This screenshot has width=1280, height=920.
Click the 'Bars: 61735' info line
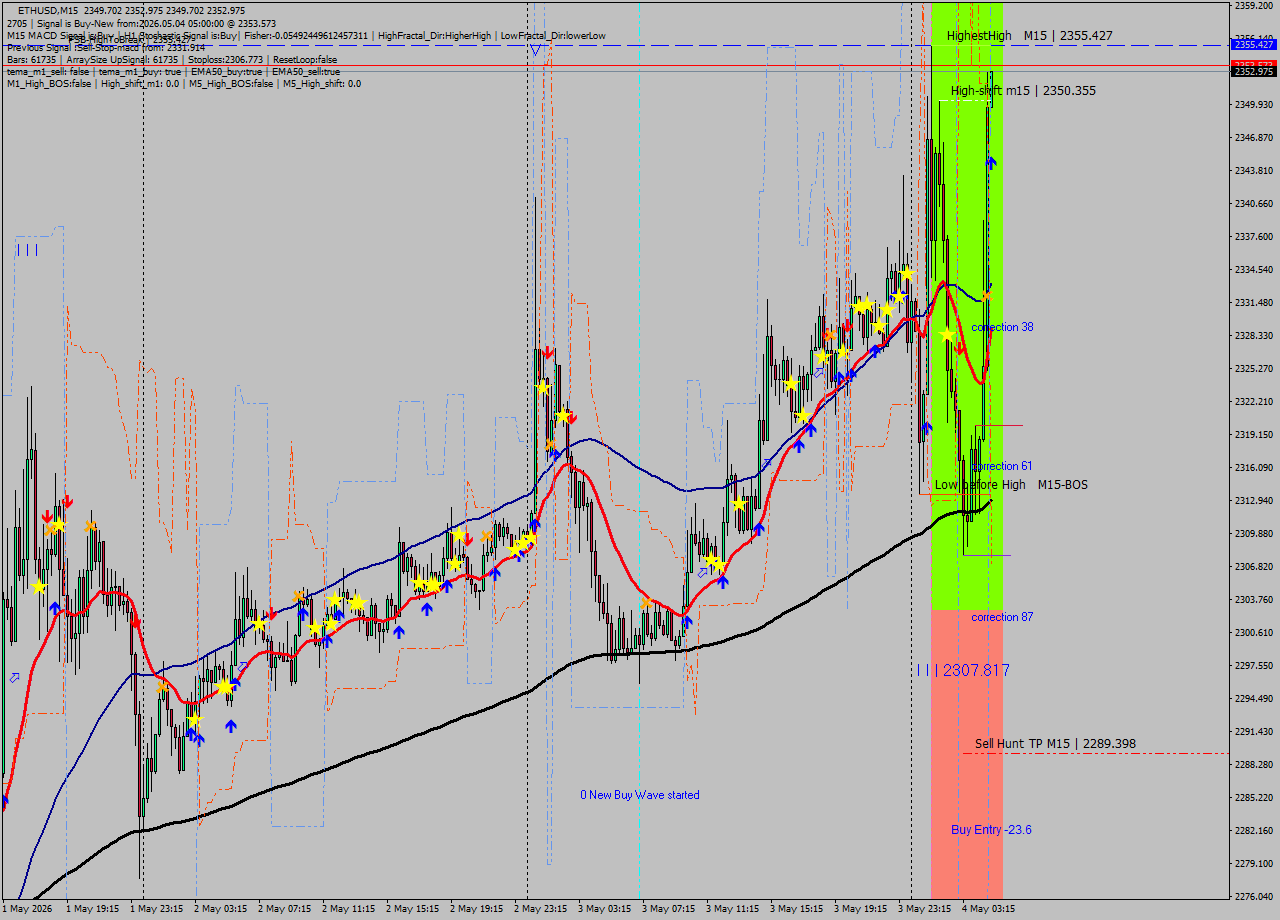[172, 59]
